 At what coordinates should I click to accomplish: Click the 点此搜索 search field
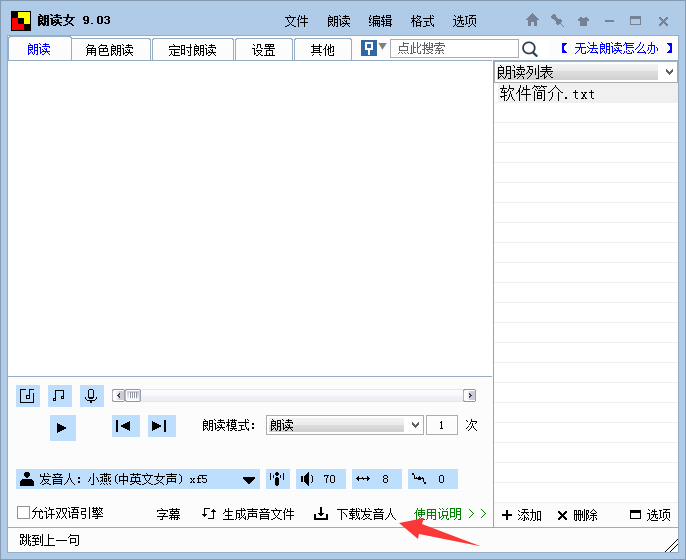(454, 48)
